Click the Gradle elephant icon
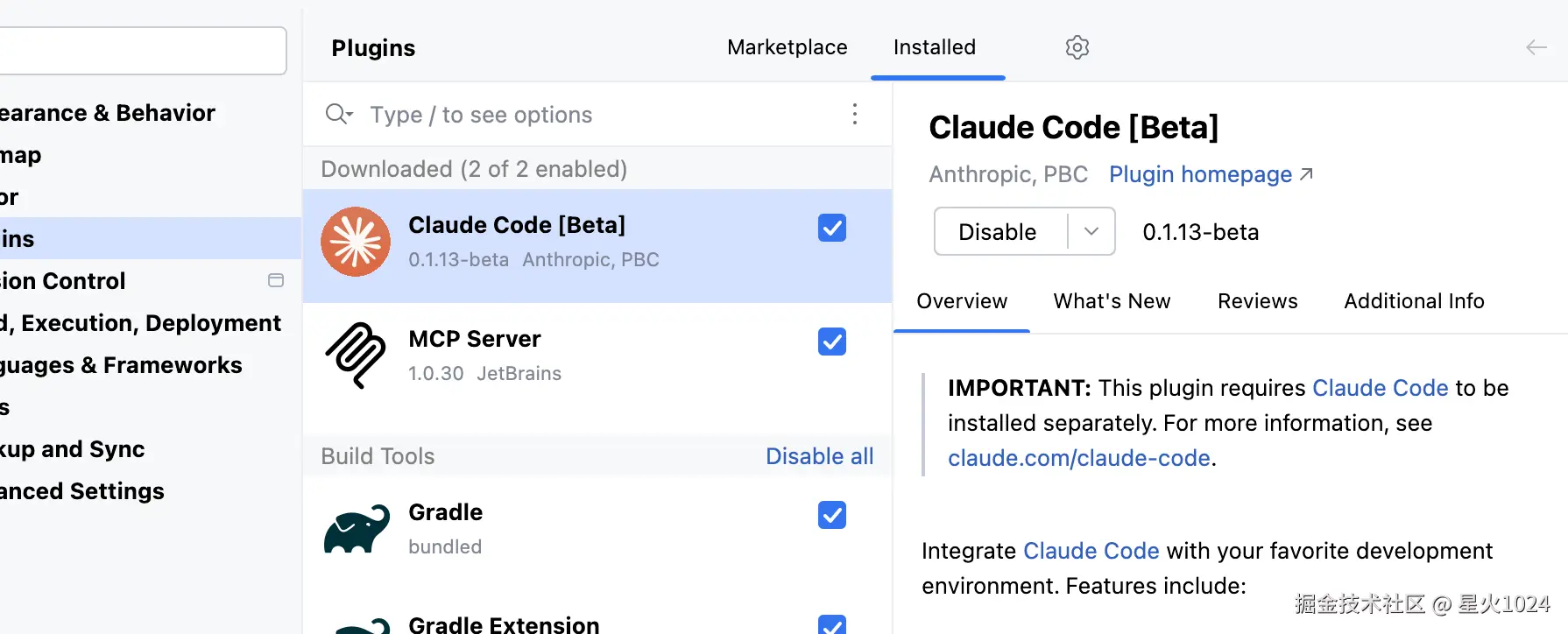Viewport: 1568px width, 634px height. point(357,528)
